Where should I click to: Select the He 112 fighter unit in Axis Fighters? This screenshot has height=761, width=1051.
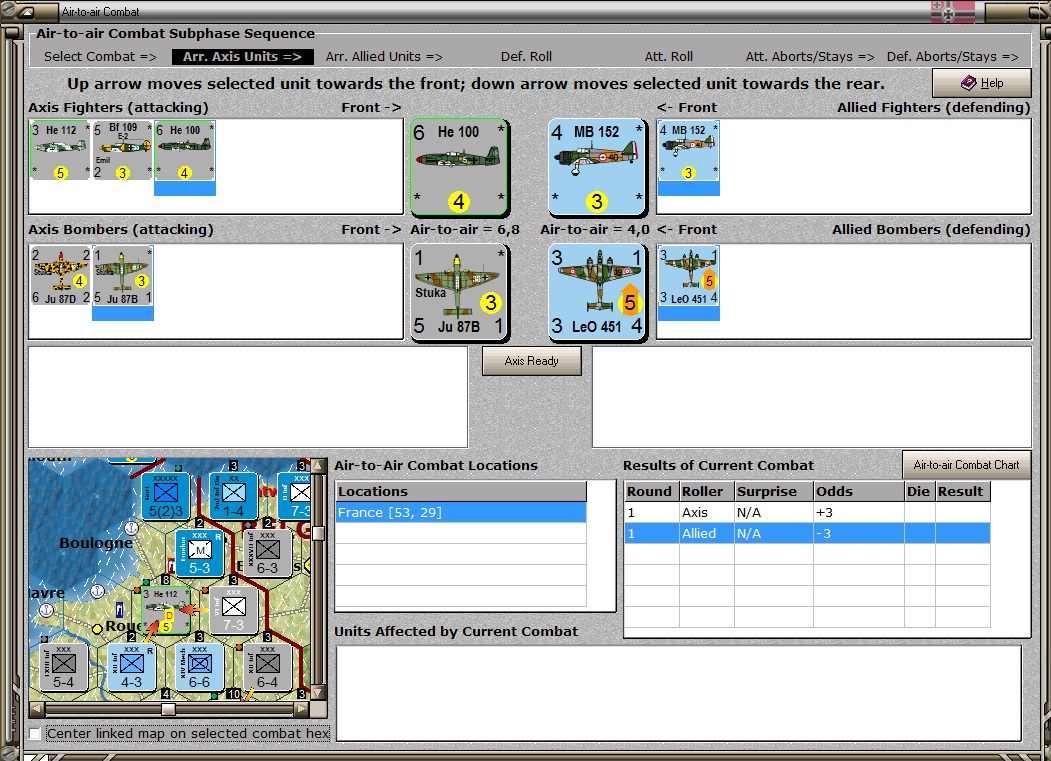point(60,151)
